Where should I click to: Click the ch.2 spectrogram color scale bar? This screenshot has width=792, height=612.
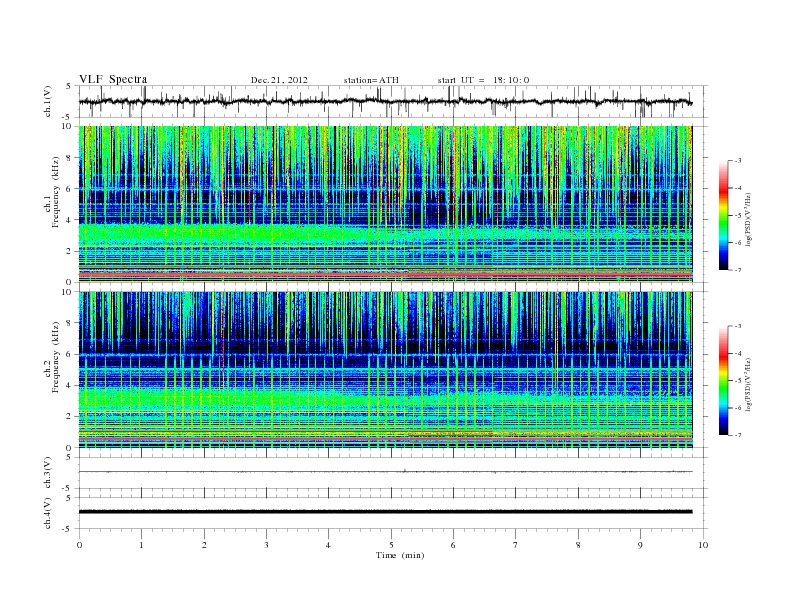pyautogui.click(x=724, y=381)
